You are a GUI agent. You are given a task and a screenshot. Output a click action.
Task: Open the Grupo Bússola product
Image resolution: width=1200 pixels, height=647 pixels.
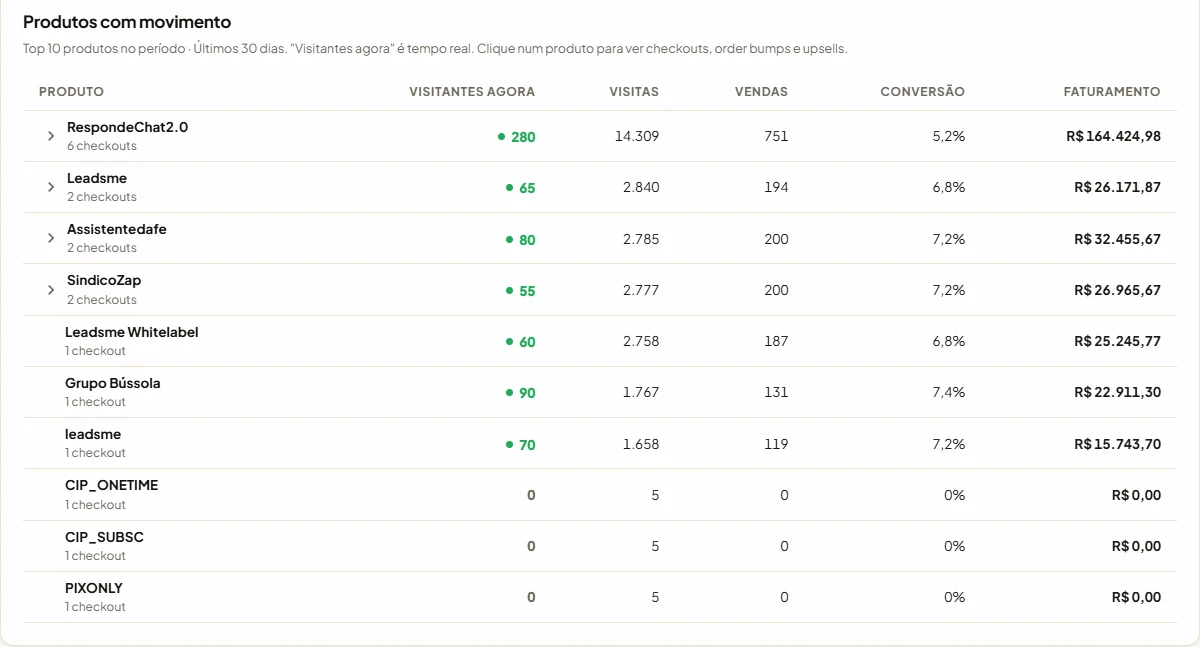pos(113,383)
